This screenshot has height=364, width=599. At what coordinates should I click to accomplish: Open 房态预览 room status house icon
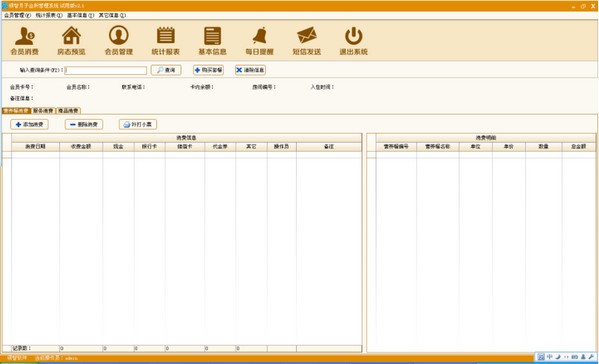click(71, 41)
